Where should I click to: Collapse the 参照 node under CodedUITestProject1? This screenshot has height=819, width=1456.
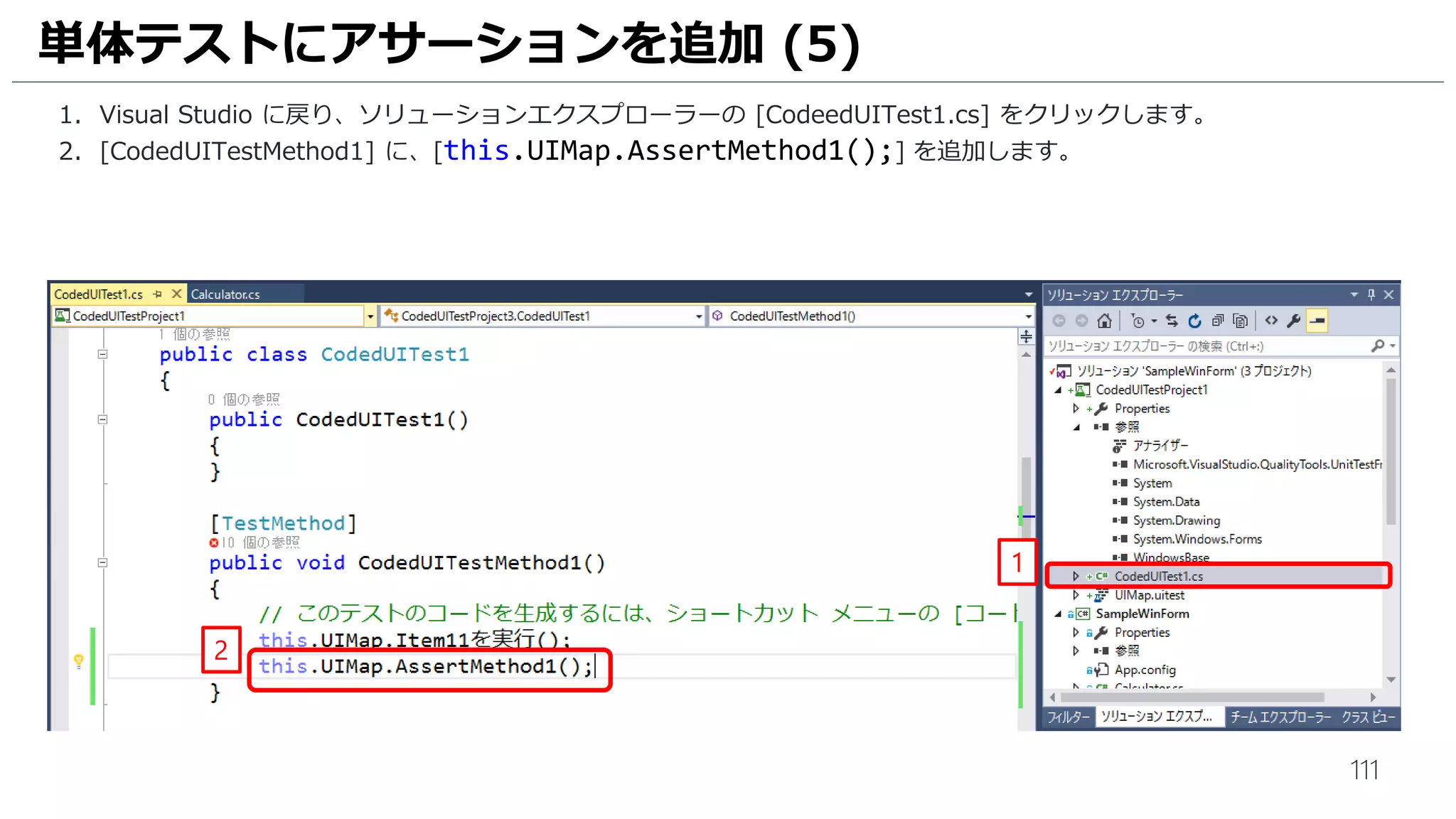point(1076,427)
